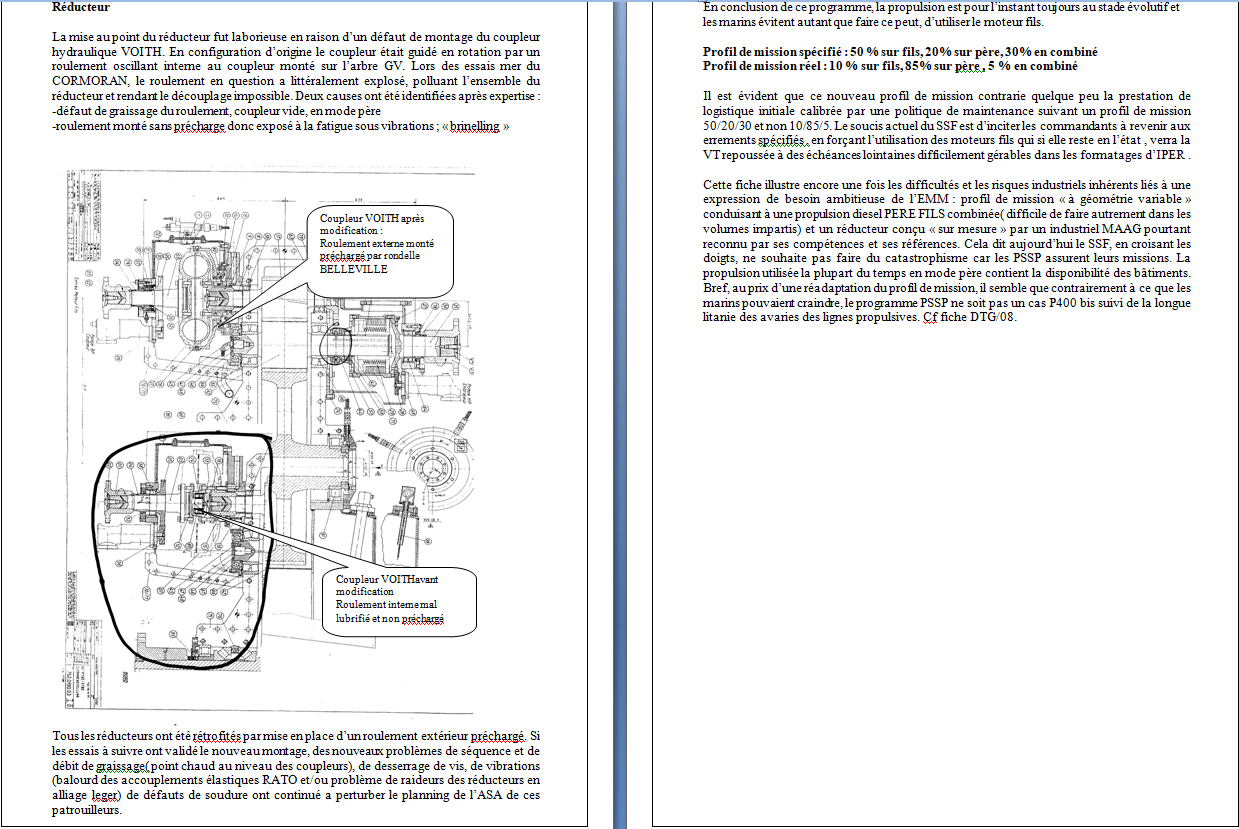This screenshot has width=1239, height=829.
Task: Click the paragraph starting "Il est évident"
Action: coord(947,126)
